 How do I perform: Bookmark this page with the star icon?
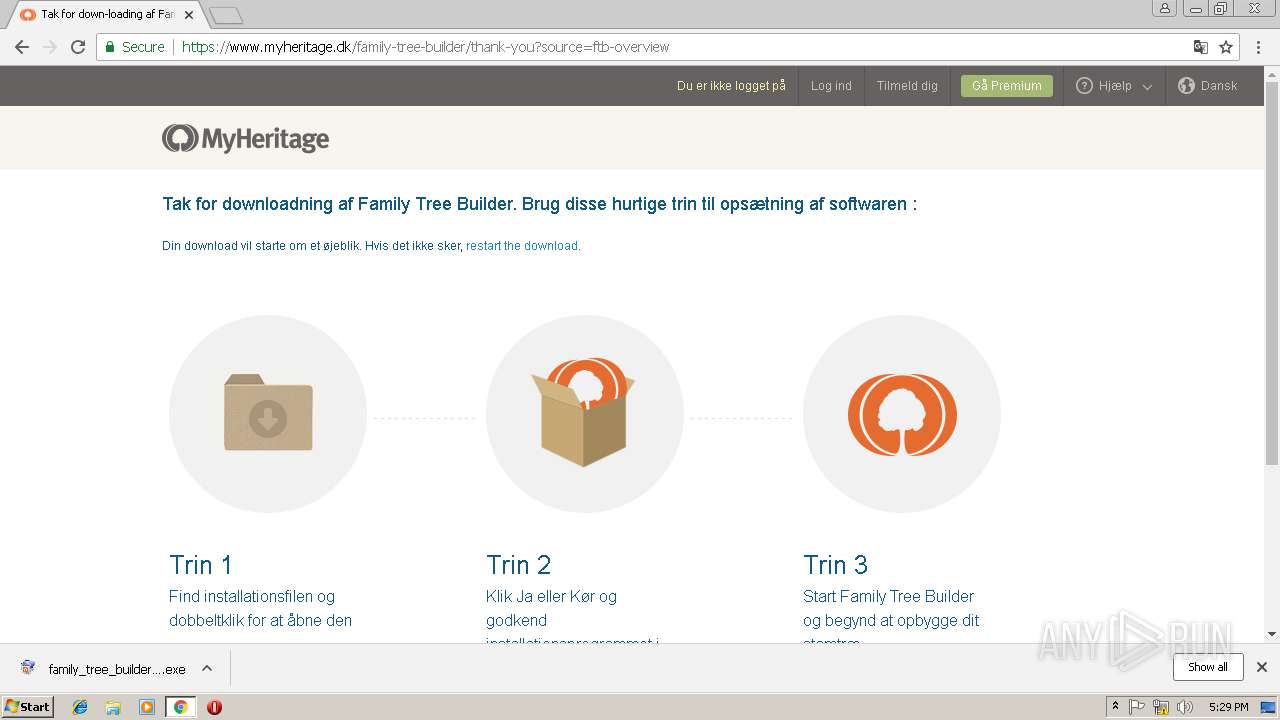(x=1226, y=47)
